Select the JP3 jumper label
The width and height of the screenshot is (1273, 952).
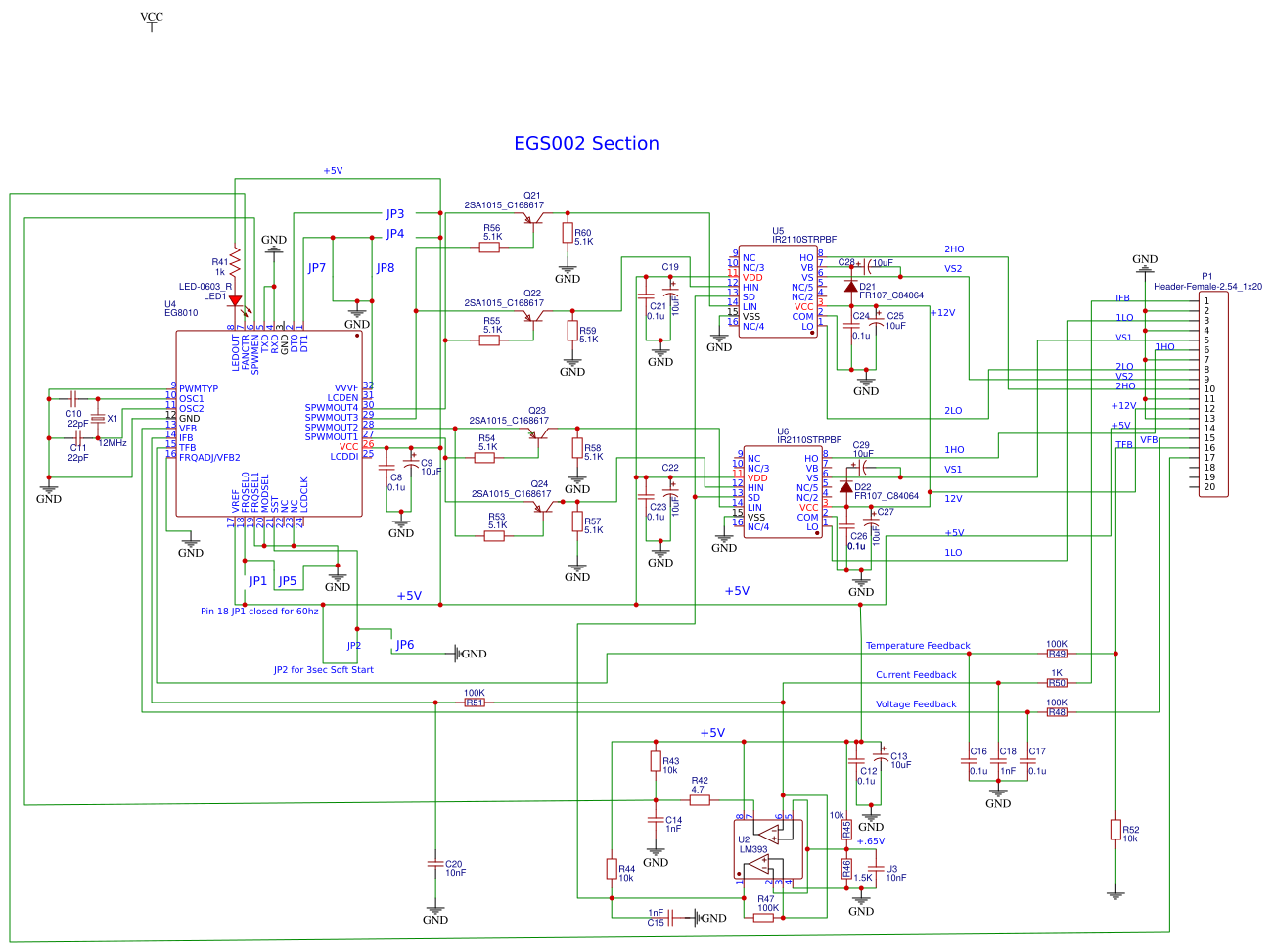395,213
